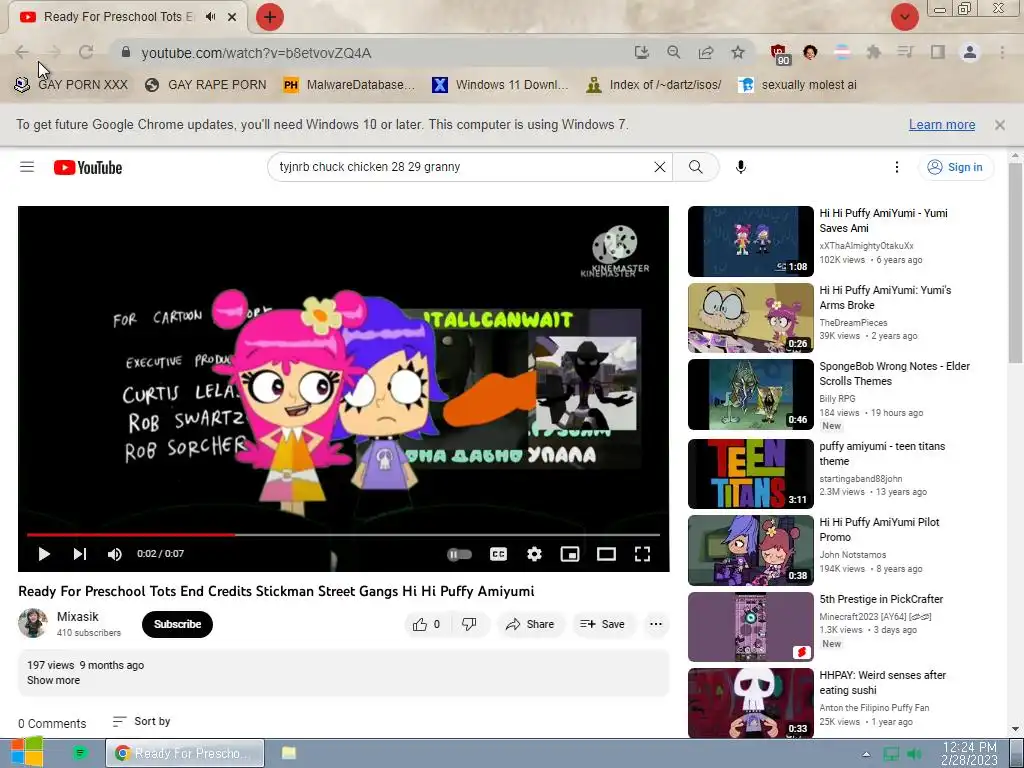This screenshot has height=768, width=1024.
Task: Open YouTube three-dot settings menu
Action: (x=897, y=167)
